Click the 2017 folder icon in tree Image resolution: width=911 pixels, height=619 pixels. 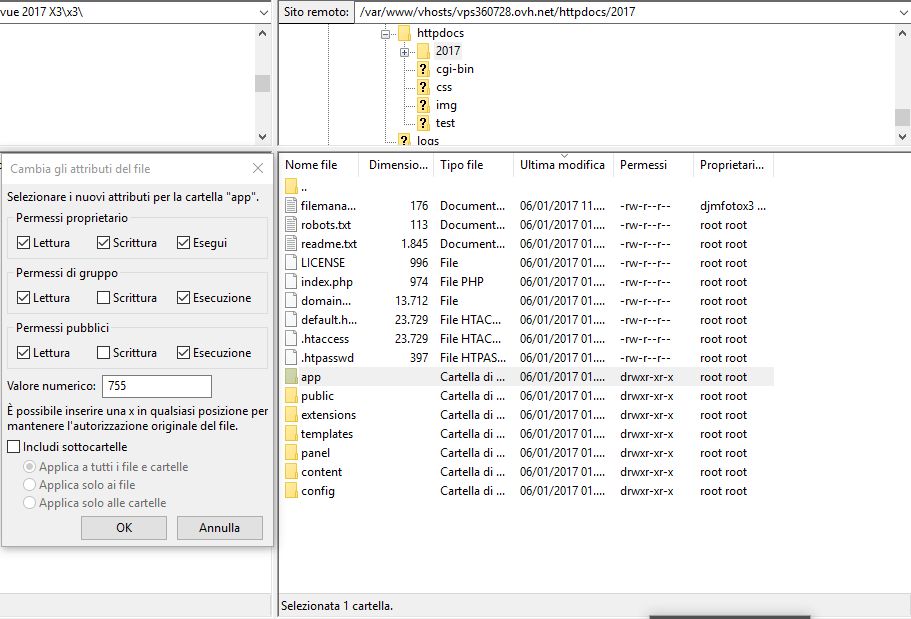pyautogui.click(x=424, y=51)
